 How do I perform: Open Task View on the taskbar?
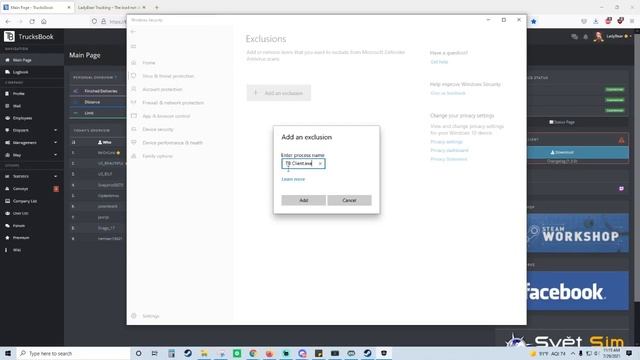154,353
